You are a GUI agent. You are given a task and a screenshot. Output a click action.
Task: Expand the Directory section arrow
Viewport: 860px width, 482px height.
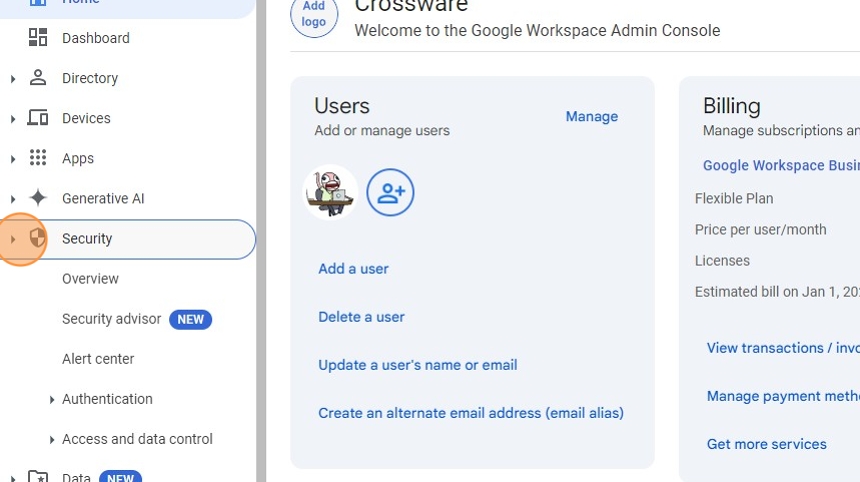(13, 79)
